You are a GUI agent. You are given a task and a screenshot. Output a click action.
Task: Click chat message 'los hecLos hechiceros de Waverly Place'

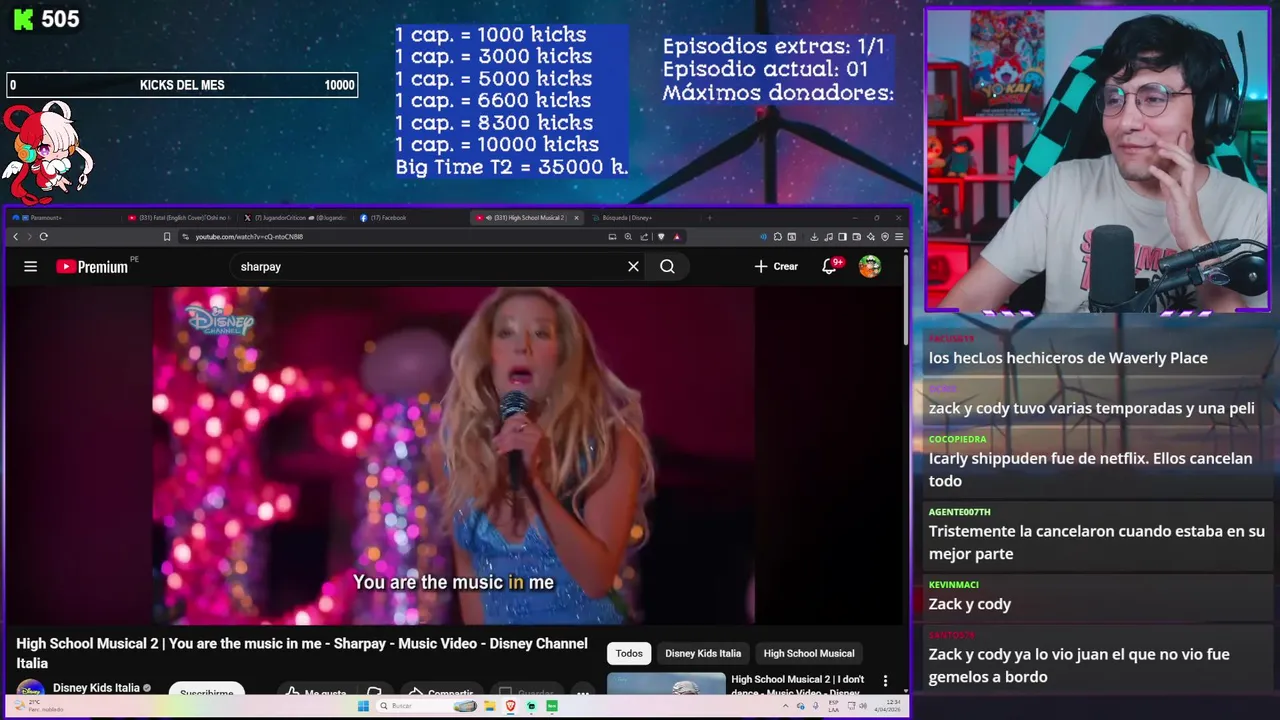[x=1068, y=358]
